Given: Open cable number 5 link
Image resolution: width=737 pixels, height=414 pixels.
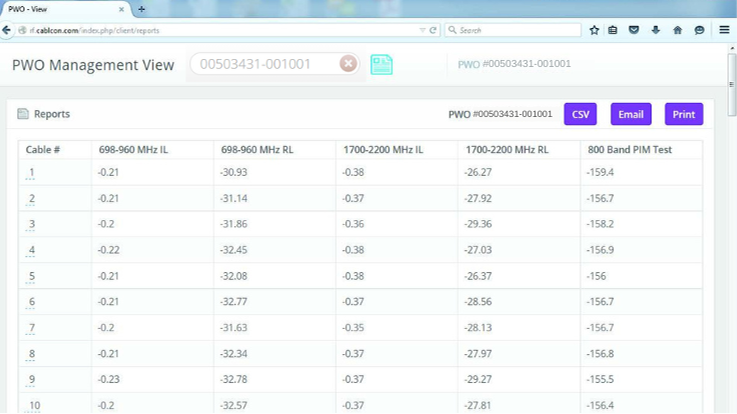Looking at the screenshot, I should pos(32,276).
